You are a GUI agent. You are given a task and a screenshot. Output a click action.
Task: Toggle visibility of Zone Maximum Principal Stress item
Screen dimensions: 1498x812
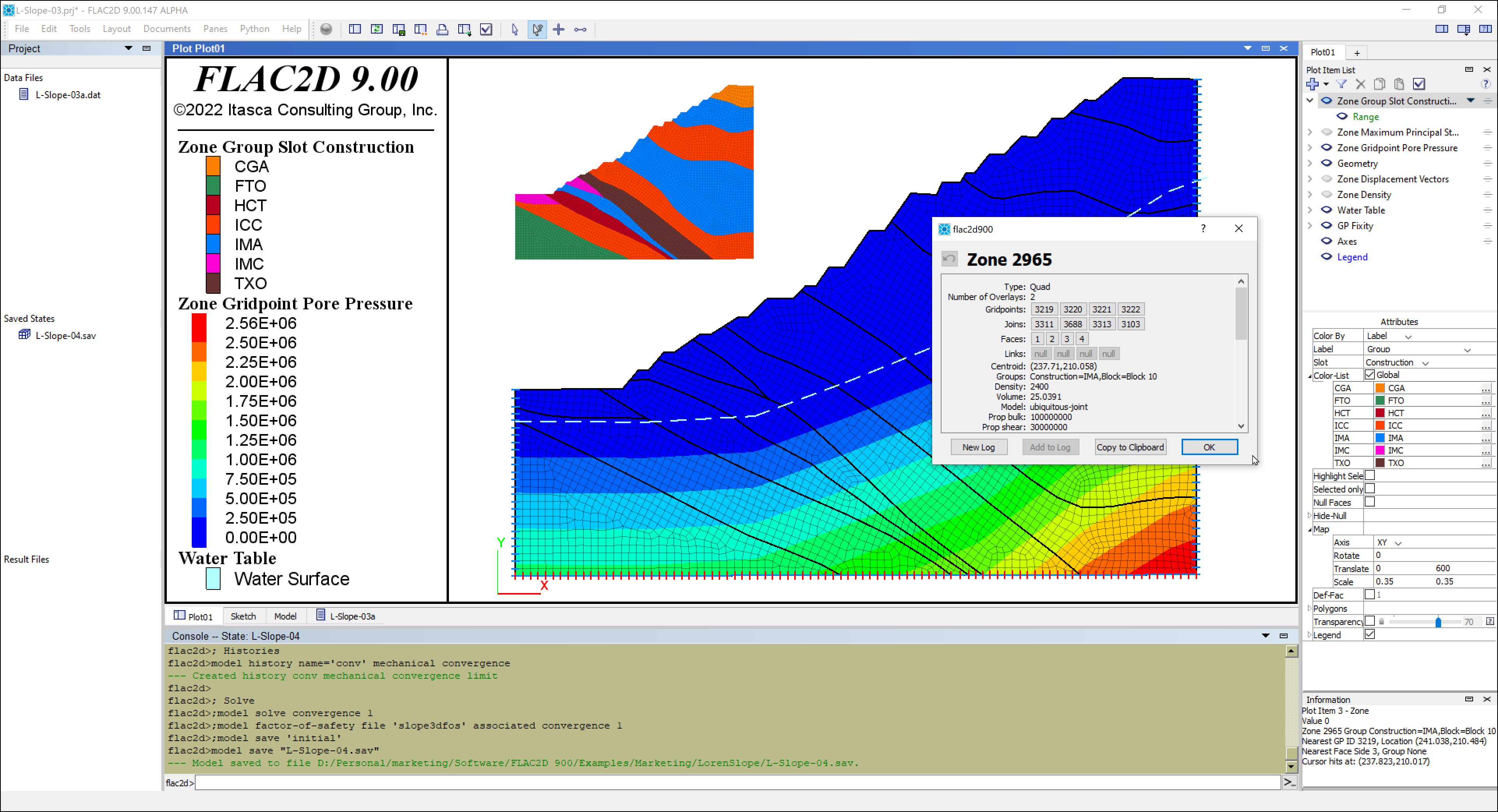point(1327,132)
